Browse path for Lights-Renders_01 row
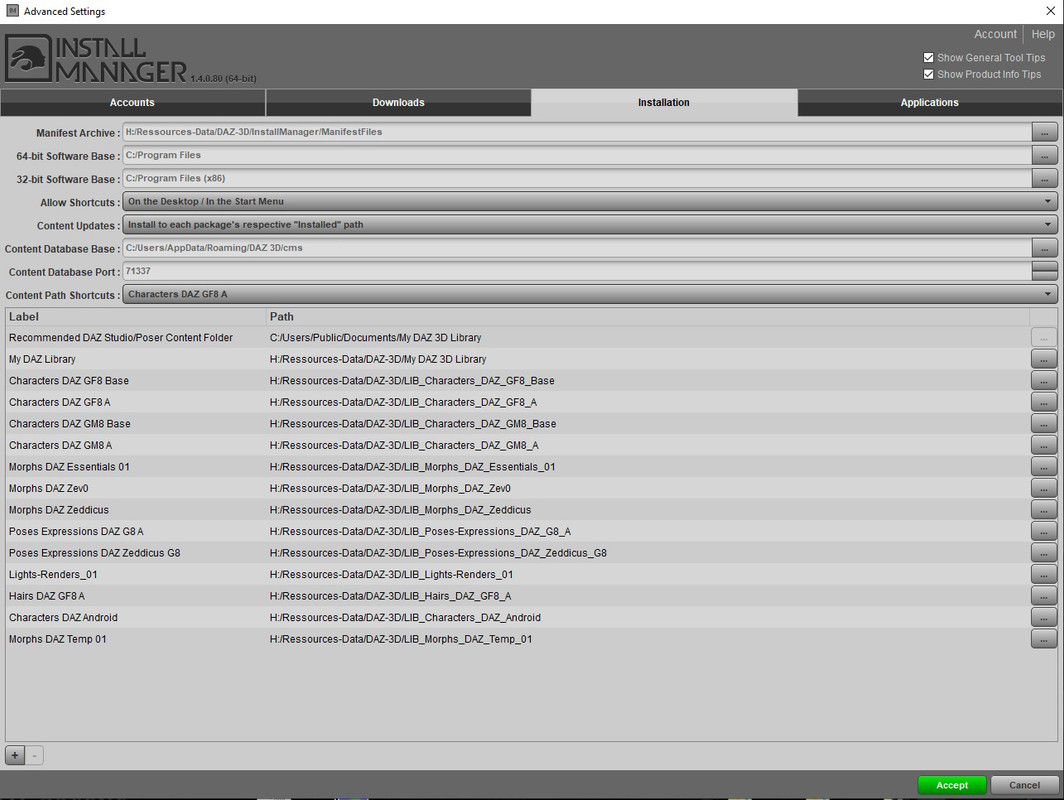 [1044, 575]
